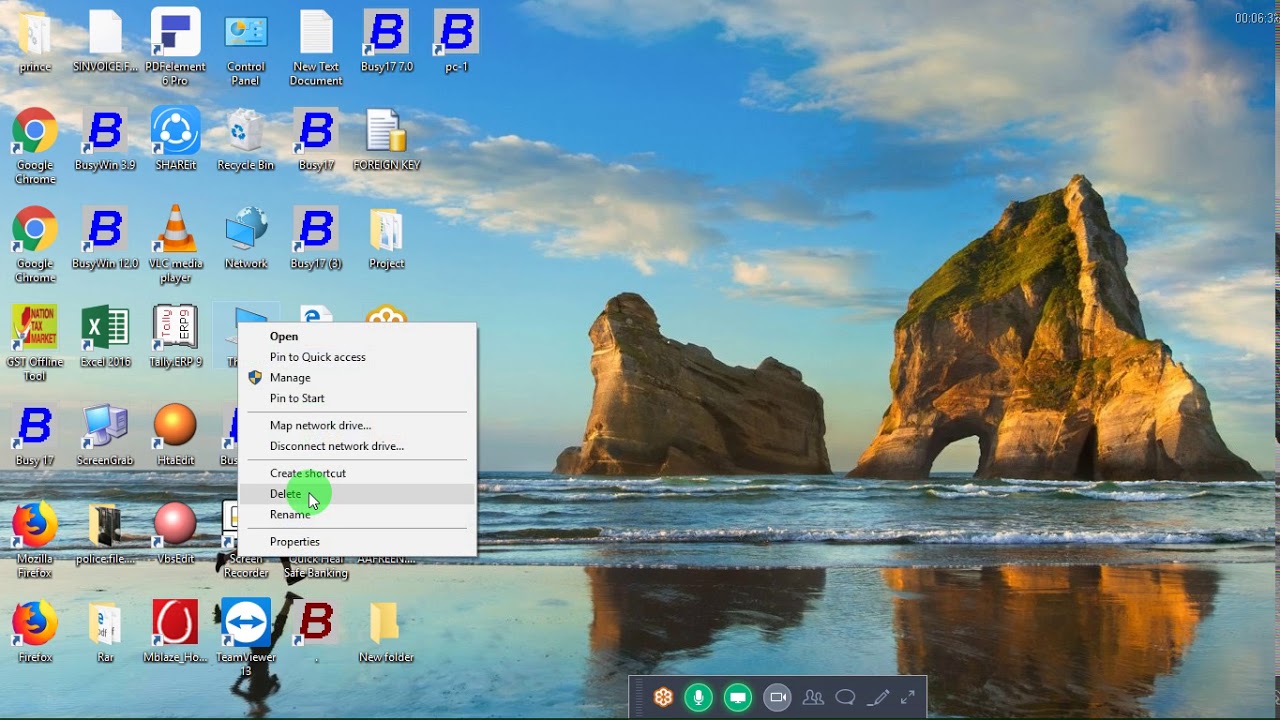Open the SHAREit application icon
1280x720 pixels.
[x=175, y=140]
